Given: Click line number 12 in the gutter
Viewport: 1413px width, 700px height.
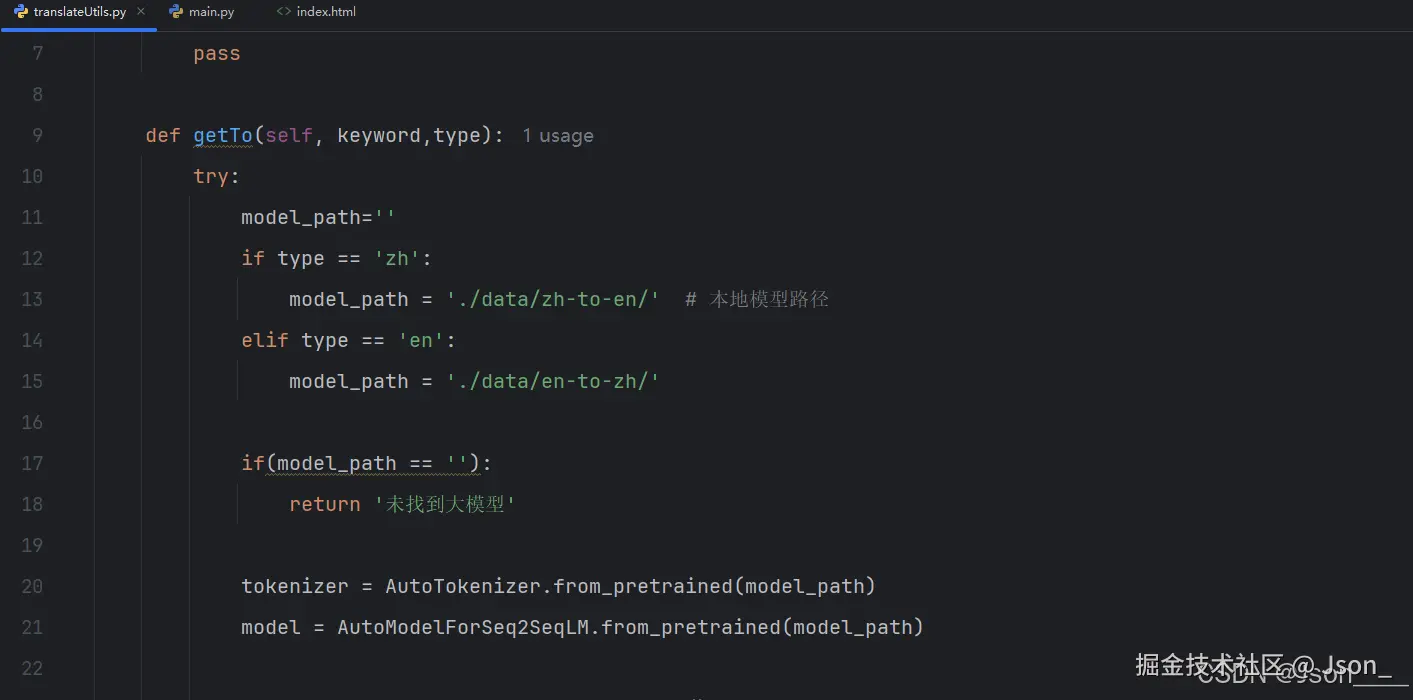Looking at the screenshot, I should pyautogui.click(x=32, y=258).
